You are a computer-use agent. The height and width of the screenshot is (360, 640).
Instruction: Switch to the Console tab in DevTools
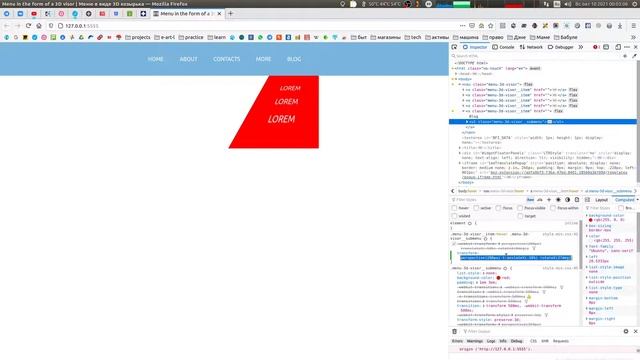503,47
